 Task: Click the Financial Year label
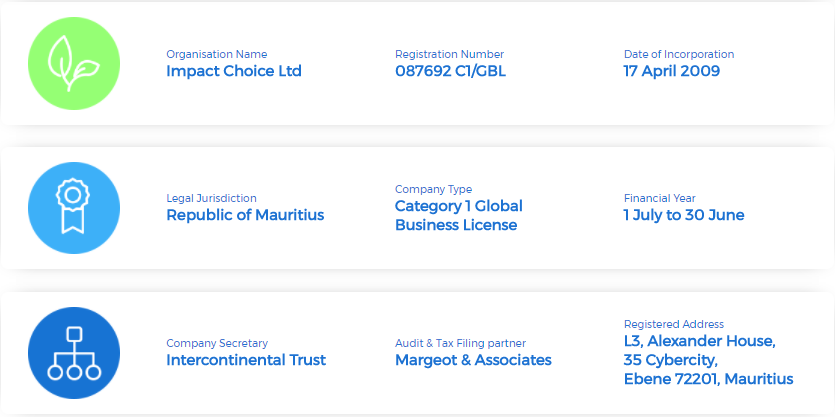659,198
